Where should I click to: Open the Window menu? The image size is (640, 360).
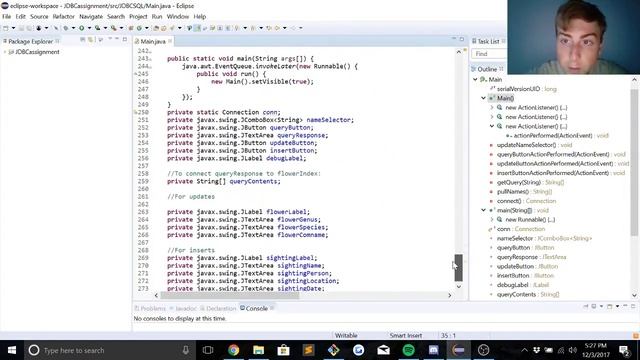point(178,17)
